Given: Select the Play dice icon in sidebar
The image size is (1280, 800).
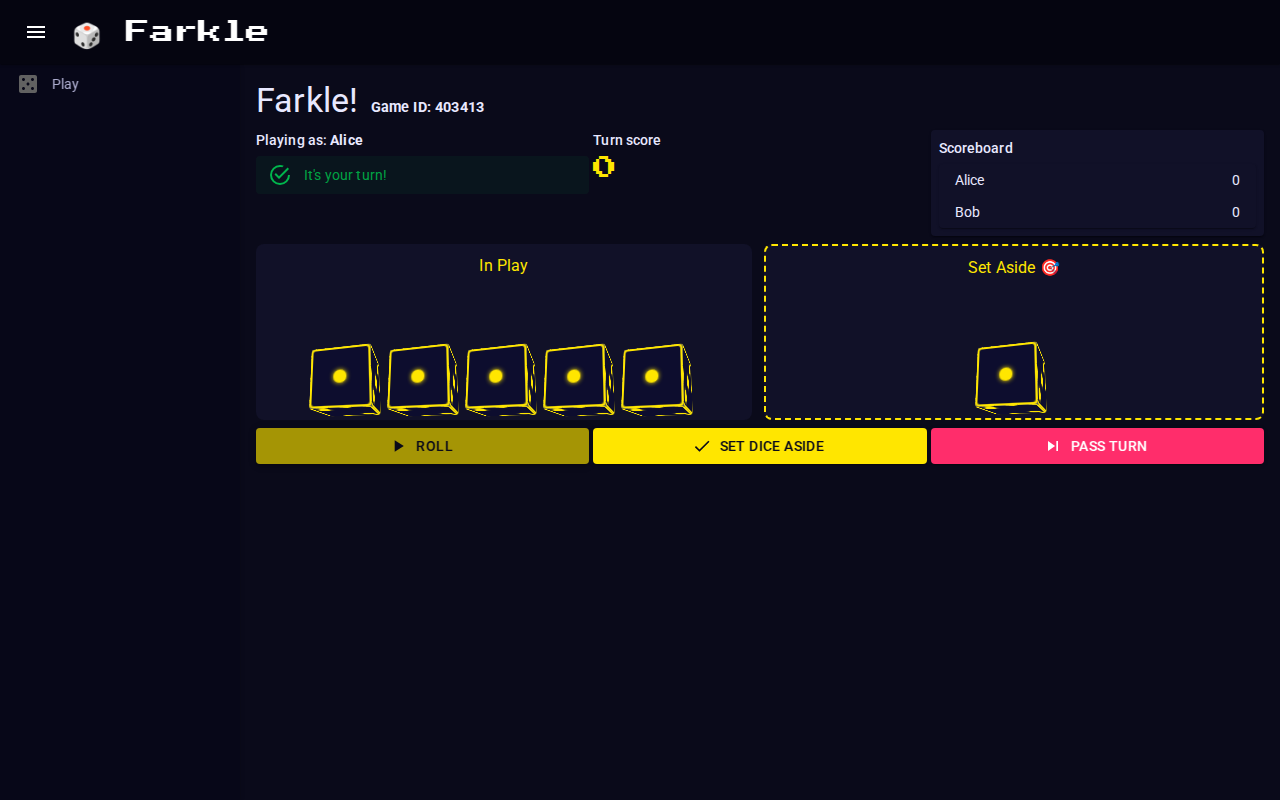Looking at the screenshot, I should pos(28,84).
